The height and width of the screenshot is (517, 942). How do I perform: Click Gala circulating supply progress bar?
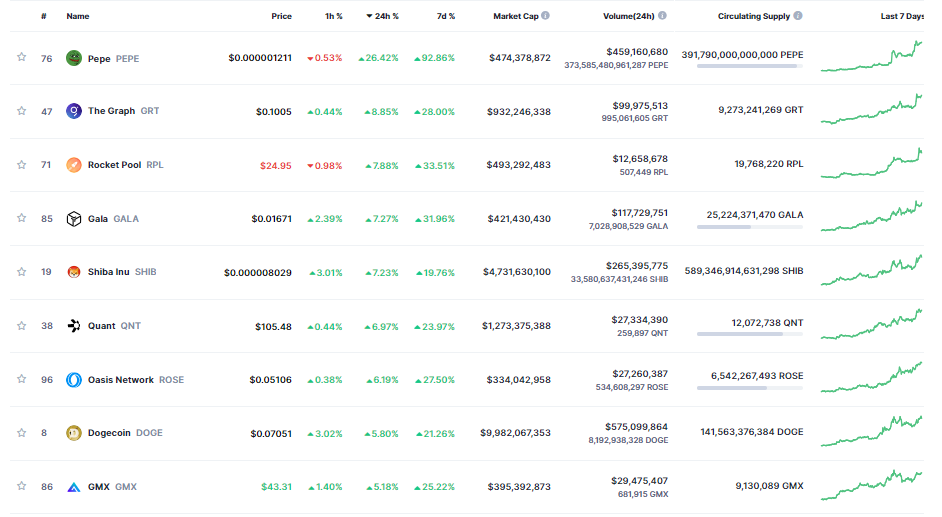pyautogui.click(x=750, y=227)
